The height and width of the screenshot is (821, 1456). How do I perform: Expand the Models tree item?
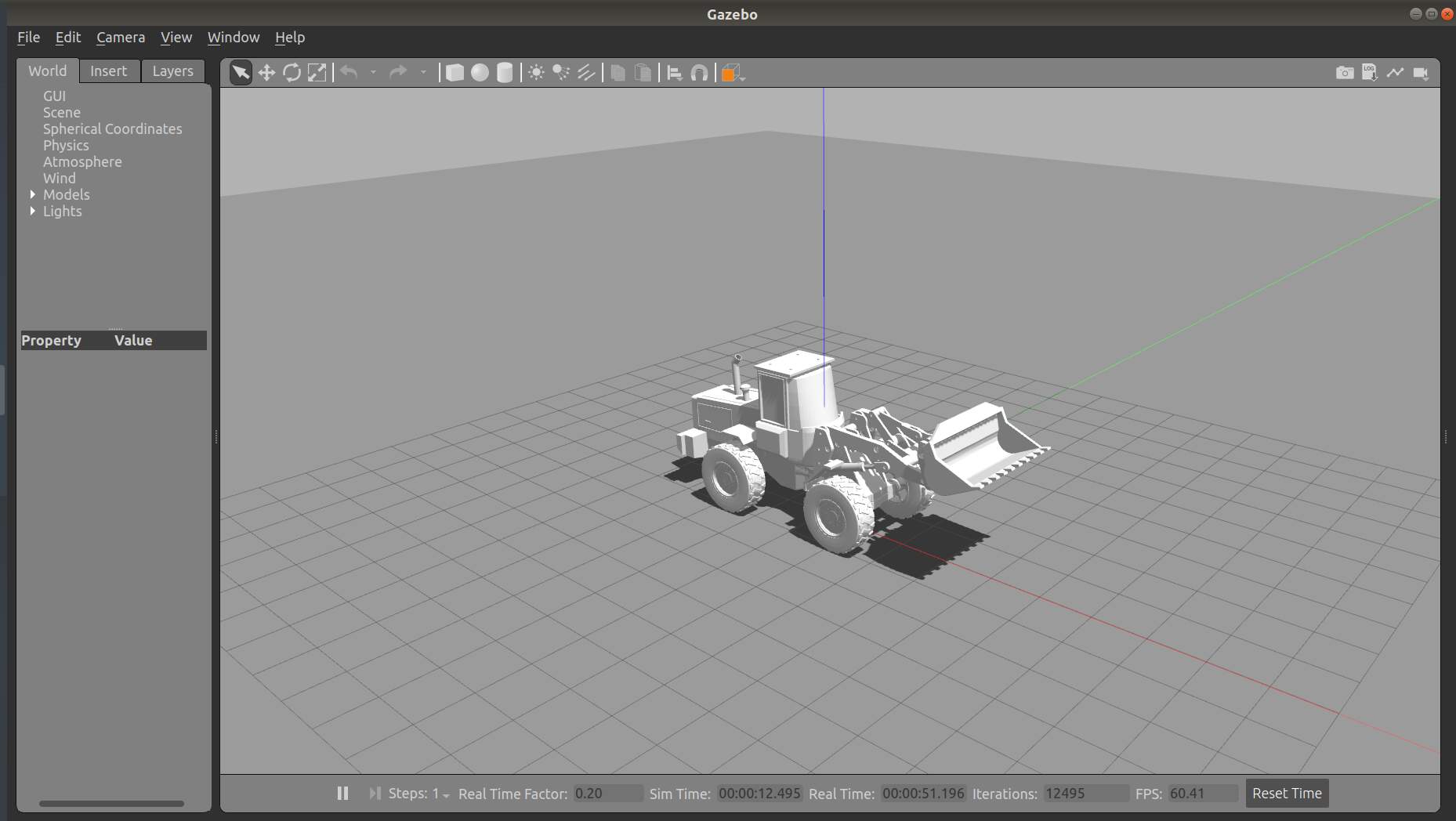click(x=32, y=194)
